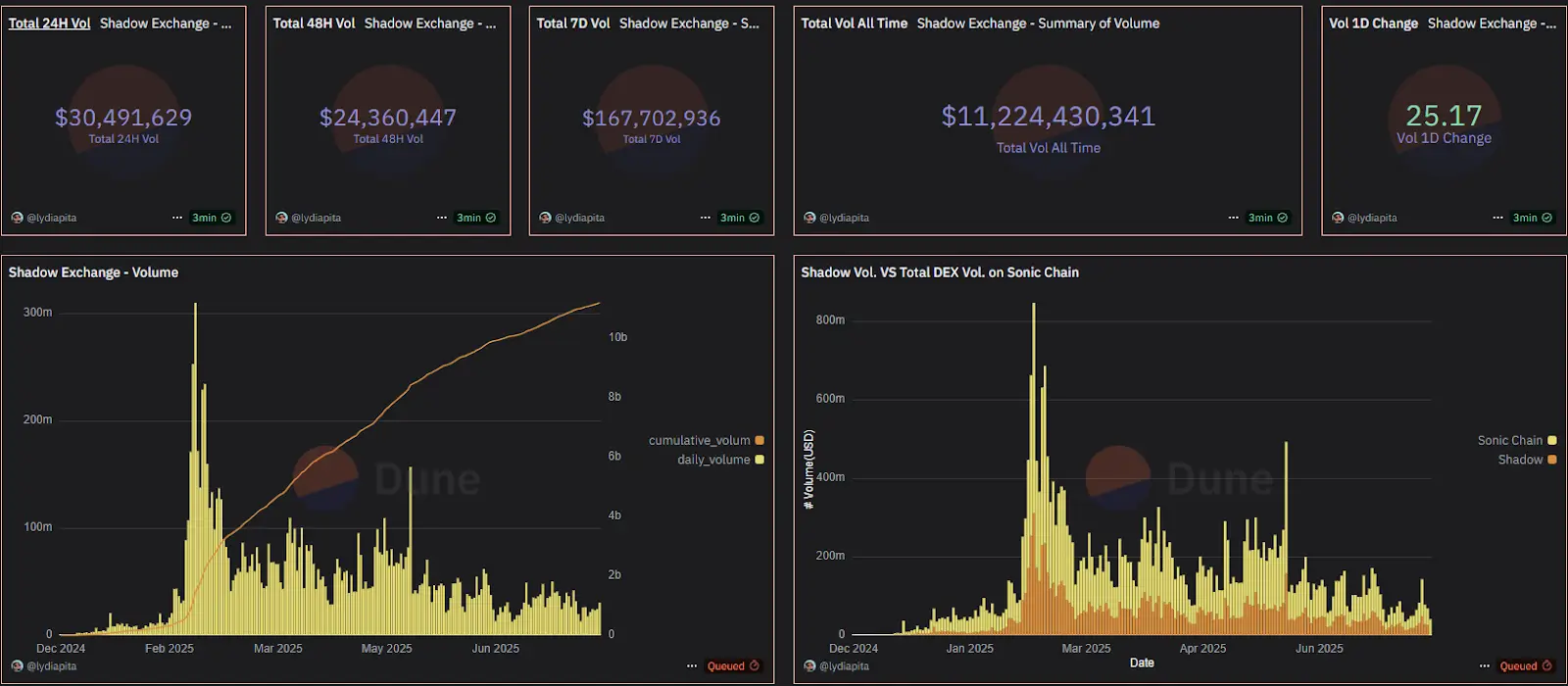Click the 300m label on volume chart axis
The image size is (1568, 686).
37,313
